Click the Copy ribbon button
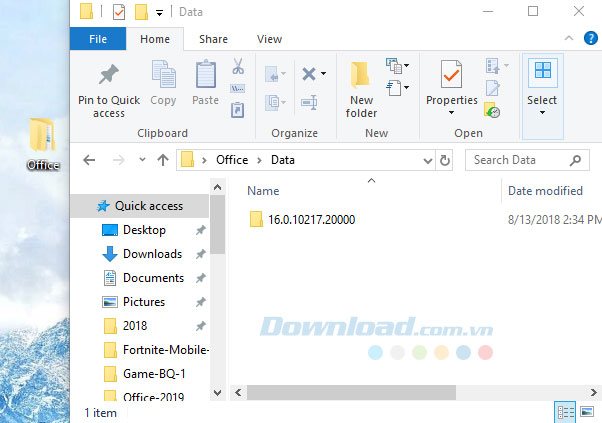Image resolution: width=602 pixels, height=423 pixels. coord(163,83)
